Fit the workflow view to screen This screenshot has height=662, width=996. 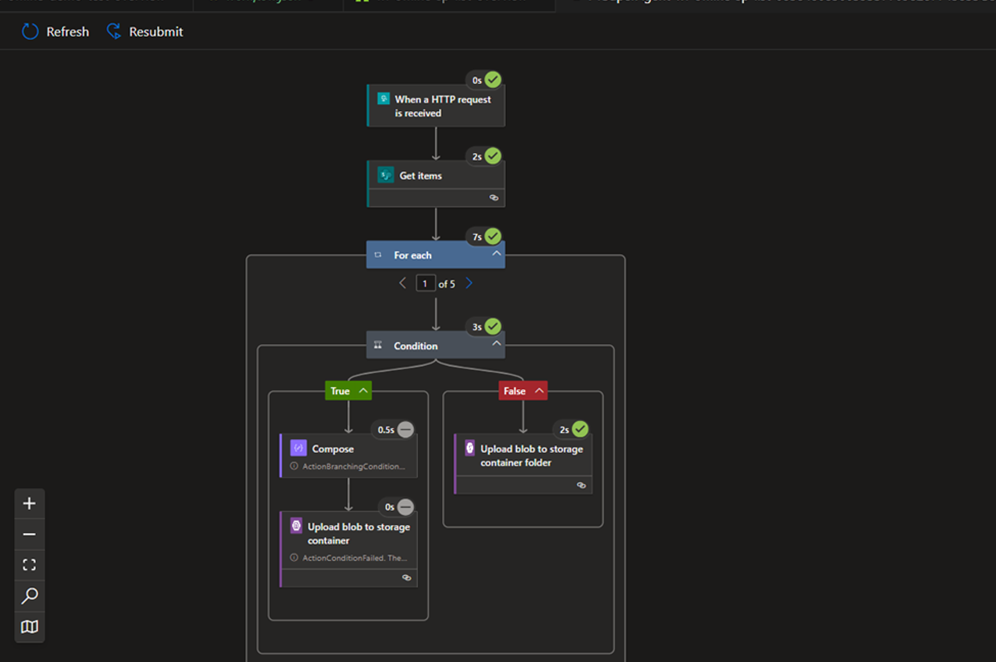click(x=29, y=565)
